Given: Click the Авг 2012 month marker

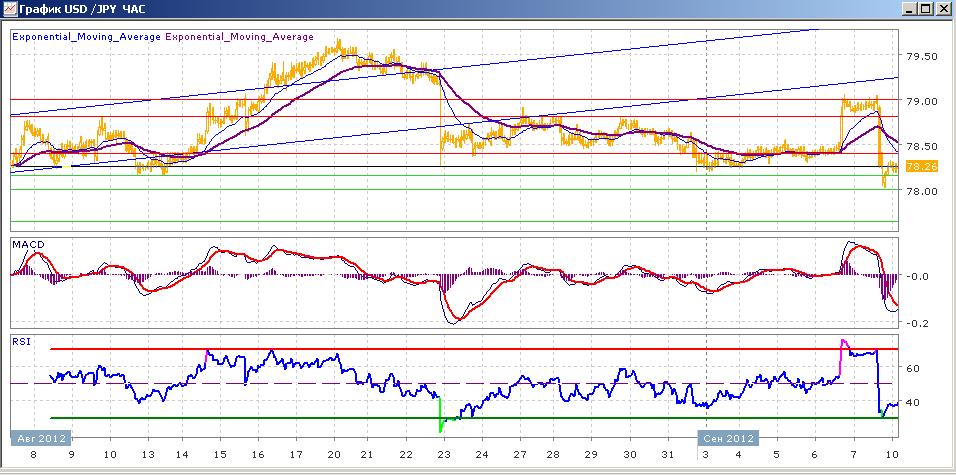Looking at the screenshot, I should (x=40, y=438).
